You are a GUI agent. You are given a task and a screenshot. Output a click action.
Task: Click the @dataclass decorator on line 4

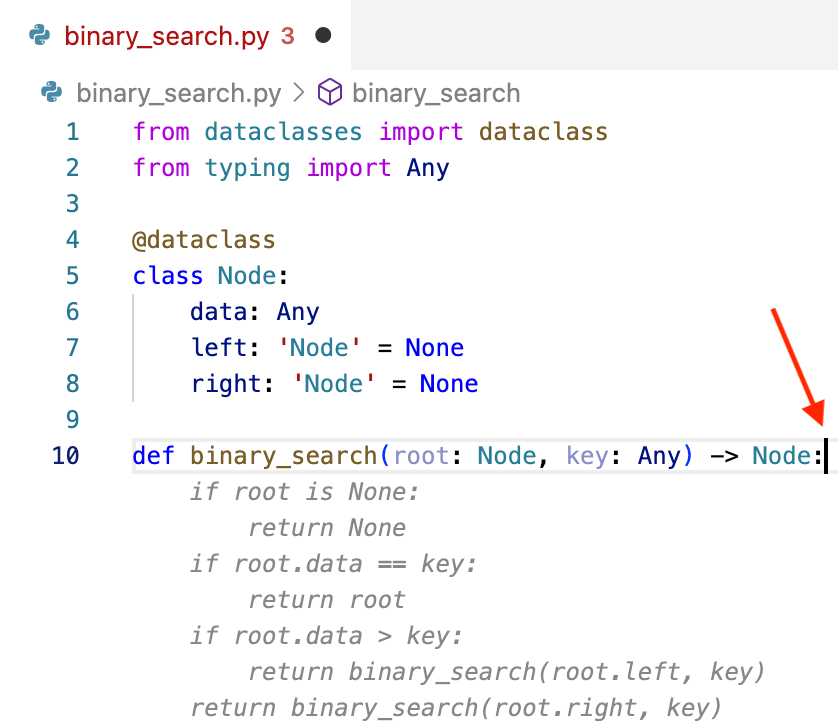(x=203, y=240)
